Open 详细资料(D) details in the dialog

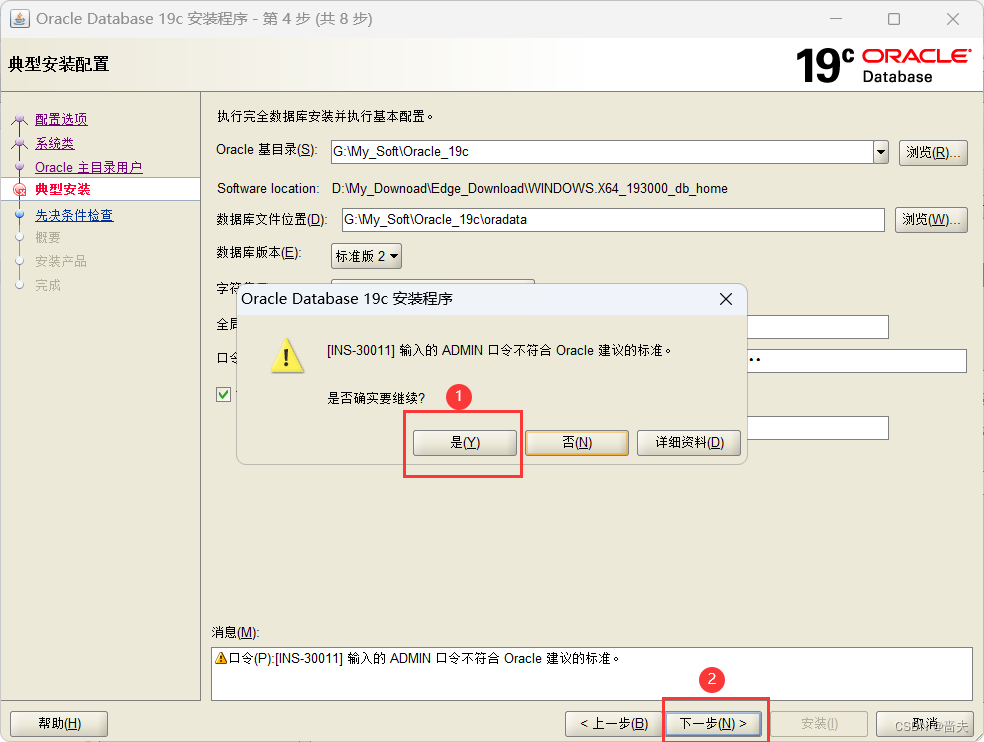click(689, 443)
